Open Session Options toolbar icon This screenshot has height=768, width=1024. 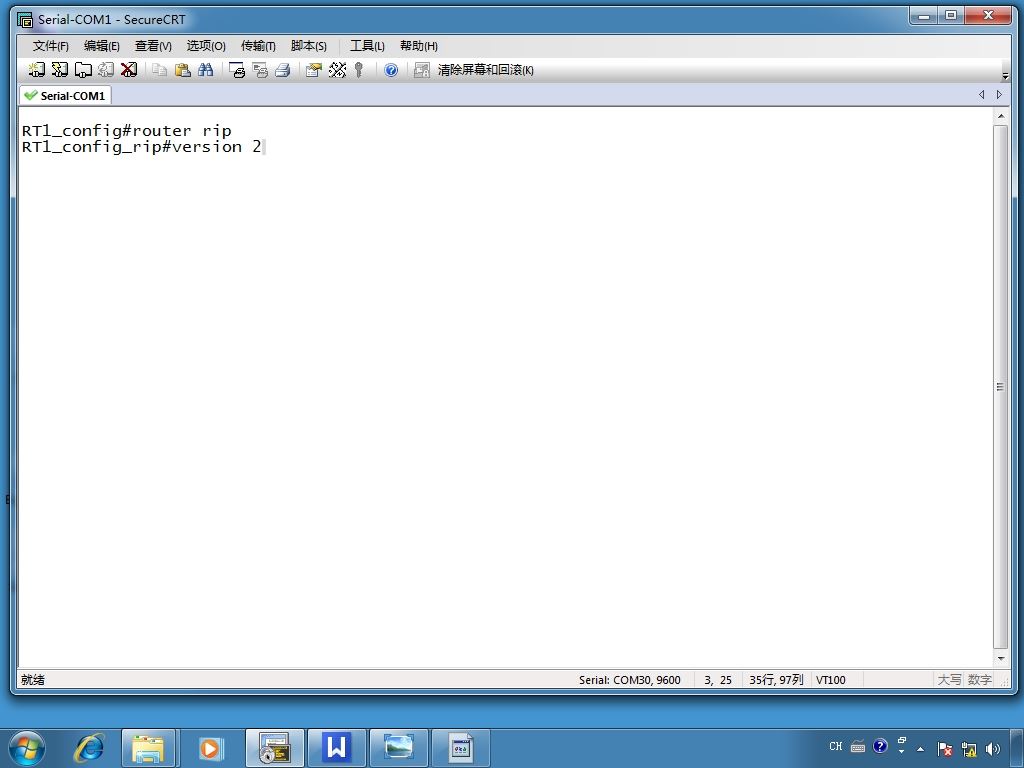[x=314, y=70]
